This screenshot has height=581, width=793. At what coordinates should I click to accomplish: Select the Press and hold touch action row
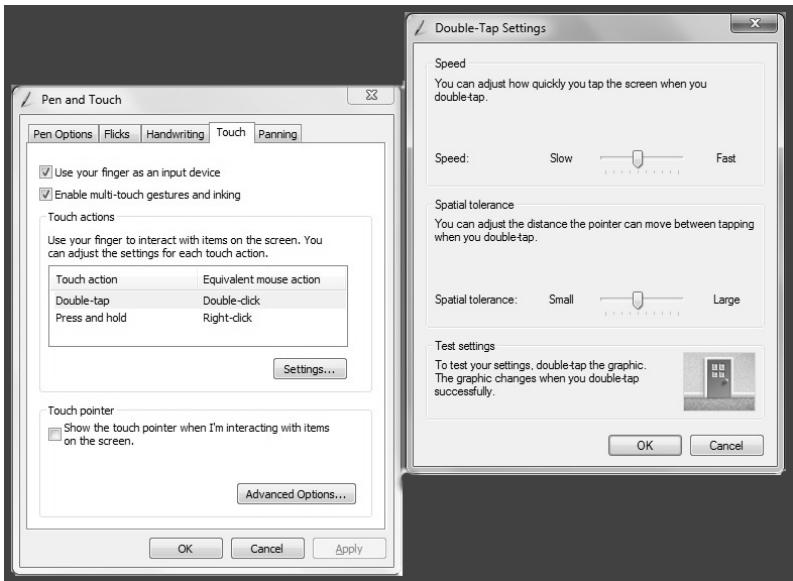(198, 318)
